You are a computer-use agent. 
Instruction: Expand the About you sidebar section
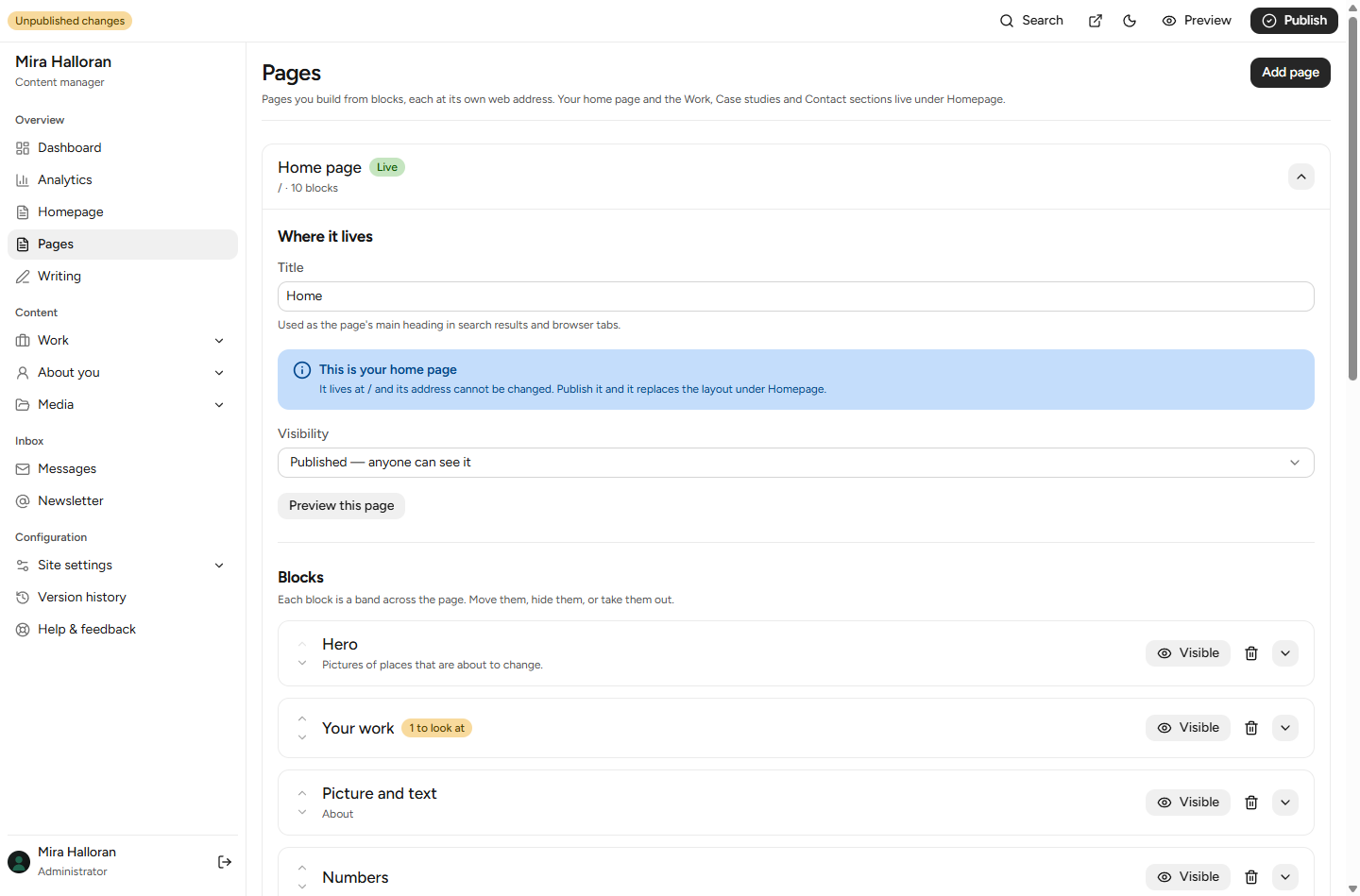[123, 373]
